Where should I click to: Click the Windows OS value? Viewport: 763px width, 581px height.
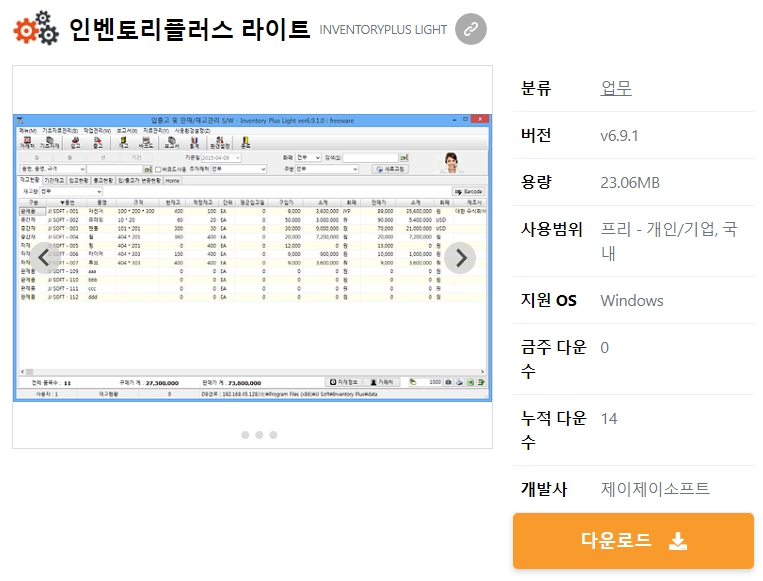tap(632, 300)
